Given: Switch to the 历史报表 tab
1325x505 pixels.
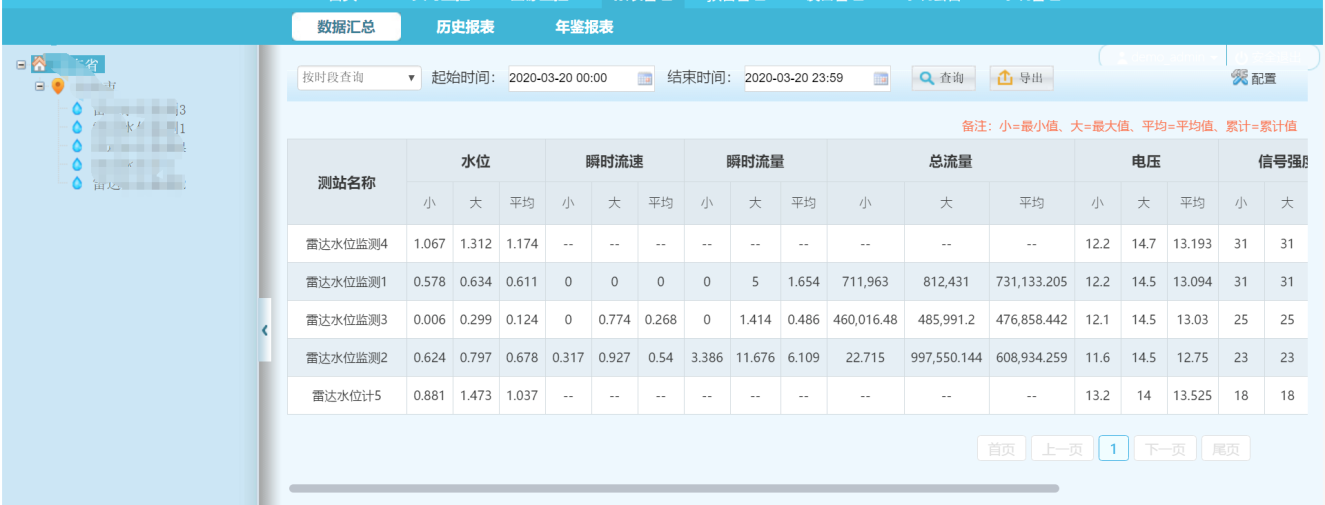Looking at the screenshot, I should pos(465,27).
